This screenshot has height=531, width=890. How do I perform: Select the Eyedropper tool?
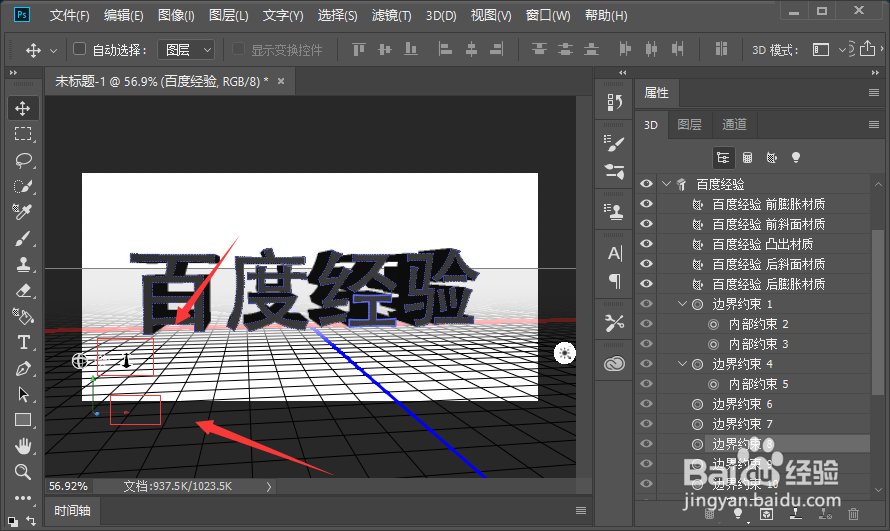(23, 212)
